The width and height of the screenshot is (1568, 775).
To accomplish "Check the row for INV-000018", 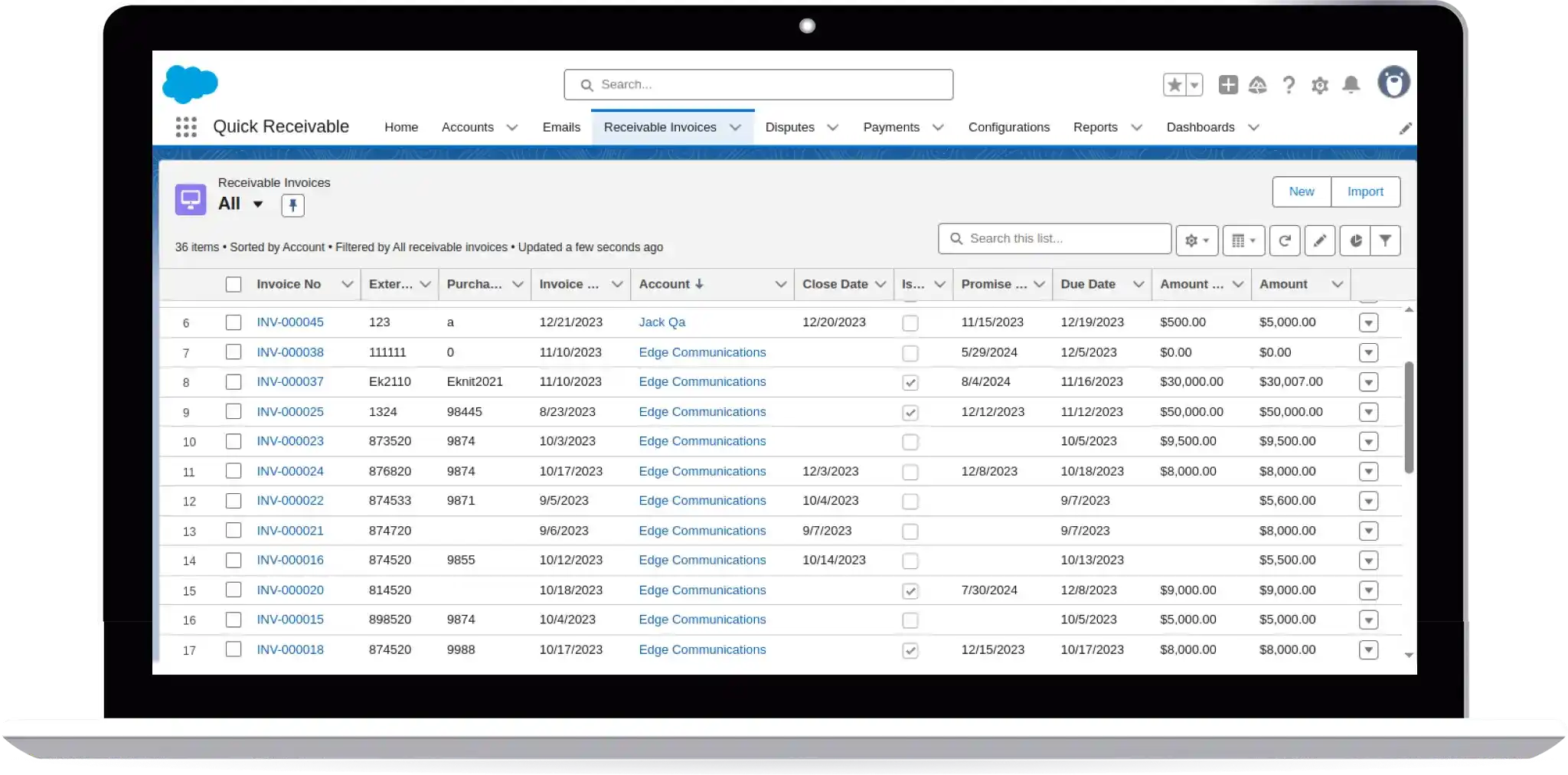I will [x=234, y=649].
